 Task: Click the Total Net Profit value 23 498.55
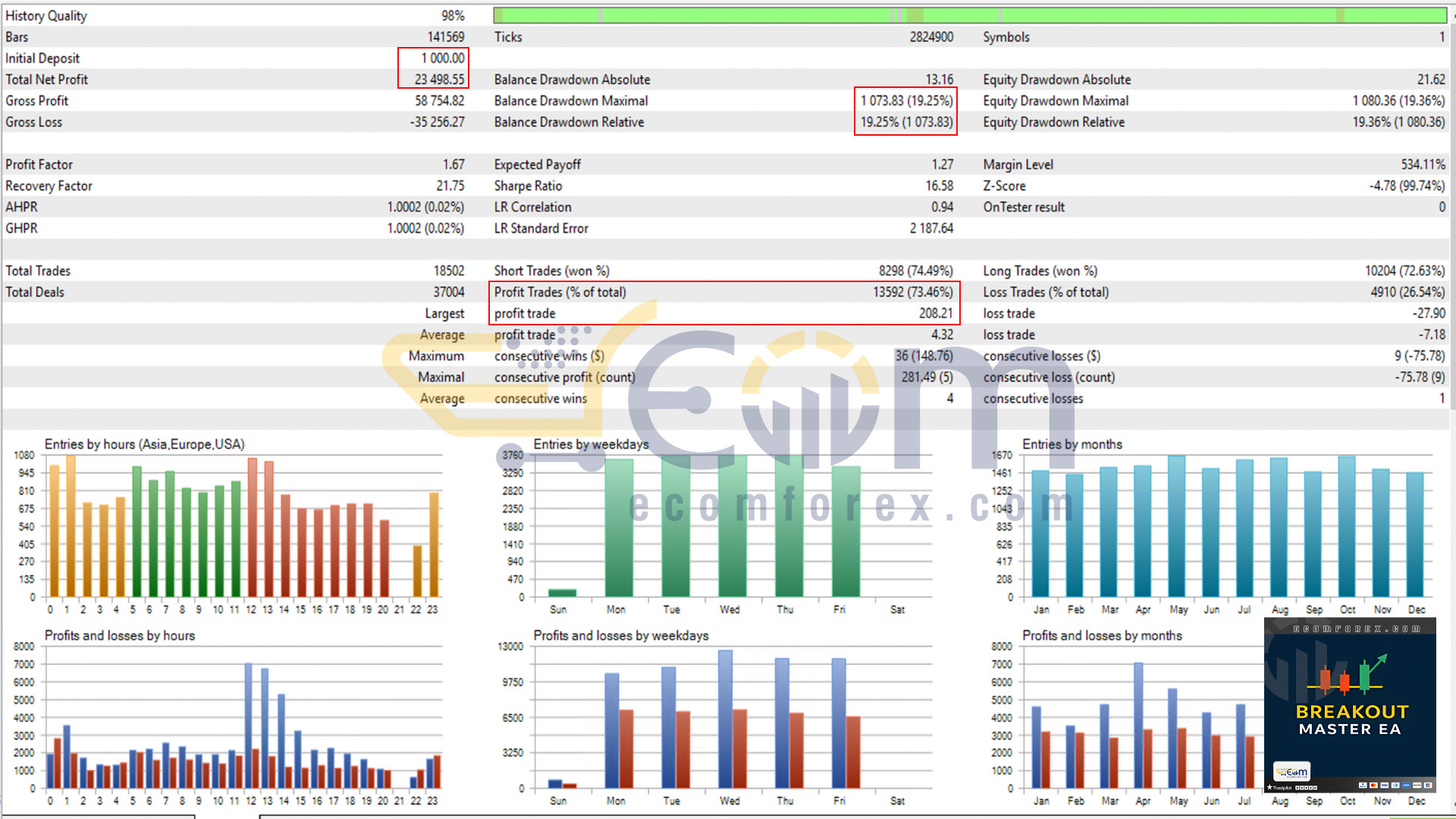[x=440, y=80]
